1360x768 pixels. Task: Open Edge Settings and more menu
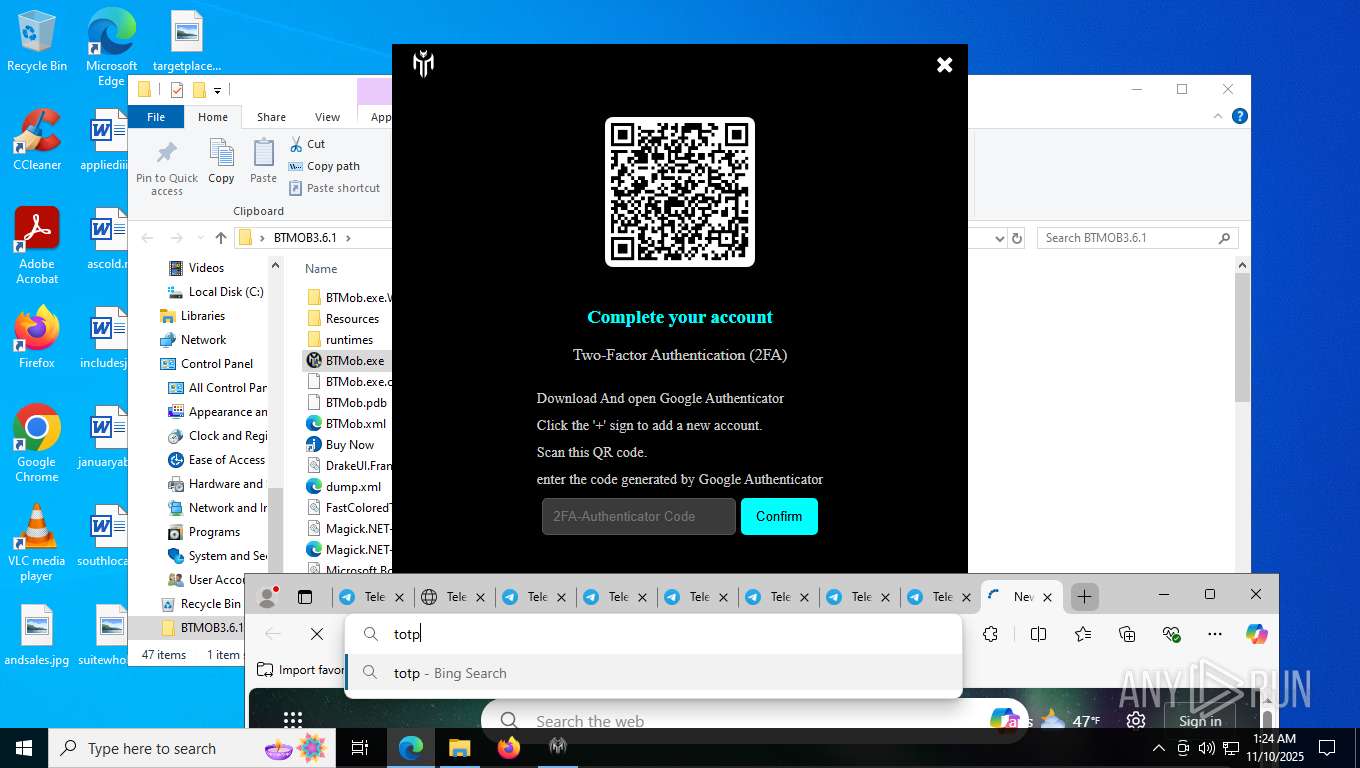[1215, 634]
